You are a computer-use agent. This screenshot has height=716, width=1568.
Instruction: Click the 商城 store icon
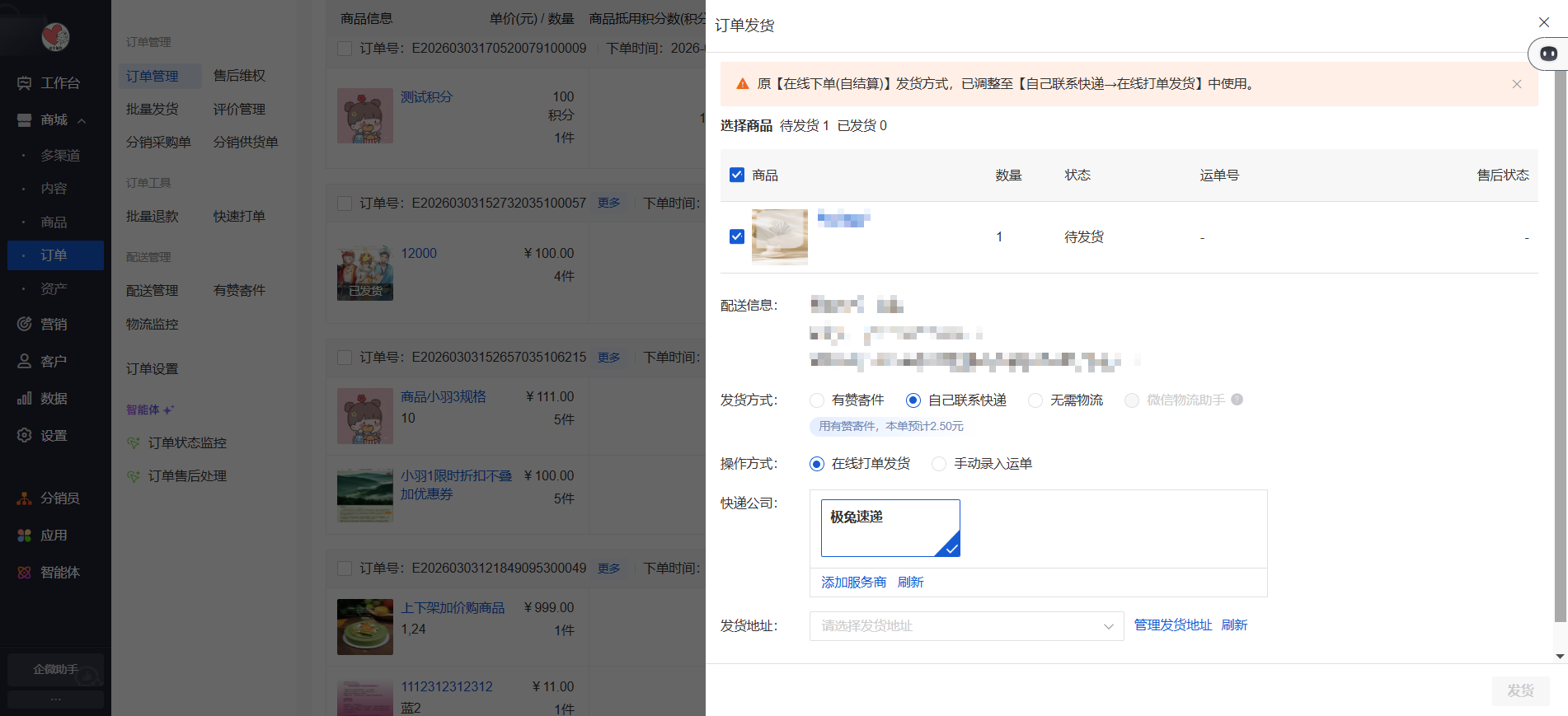pyautogui.click(x=24, y=120)
